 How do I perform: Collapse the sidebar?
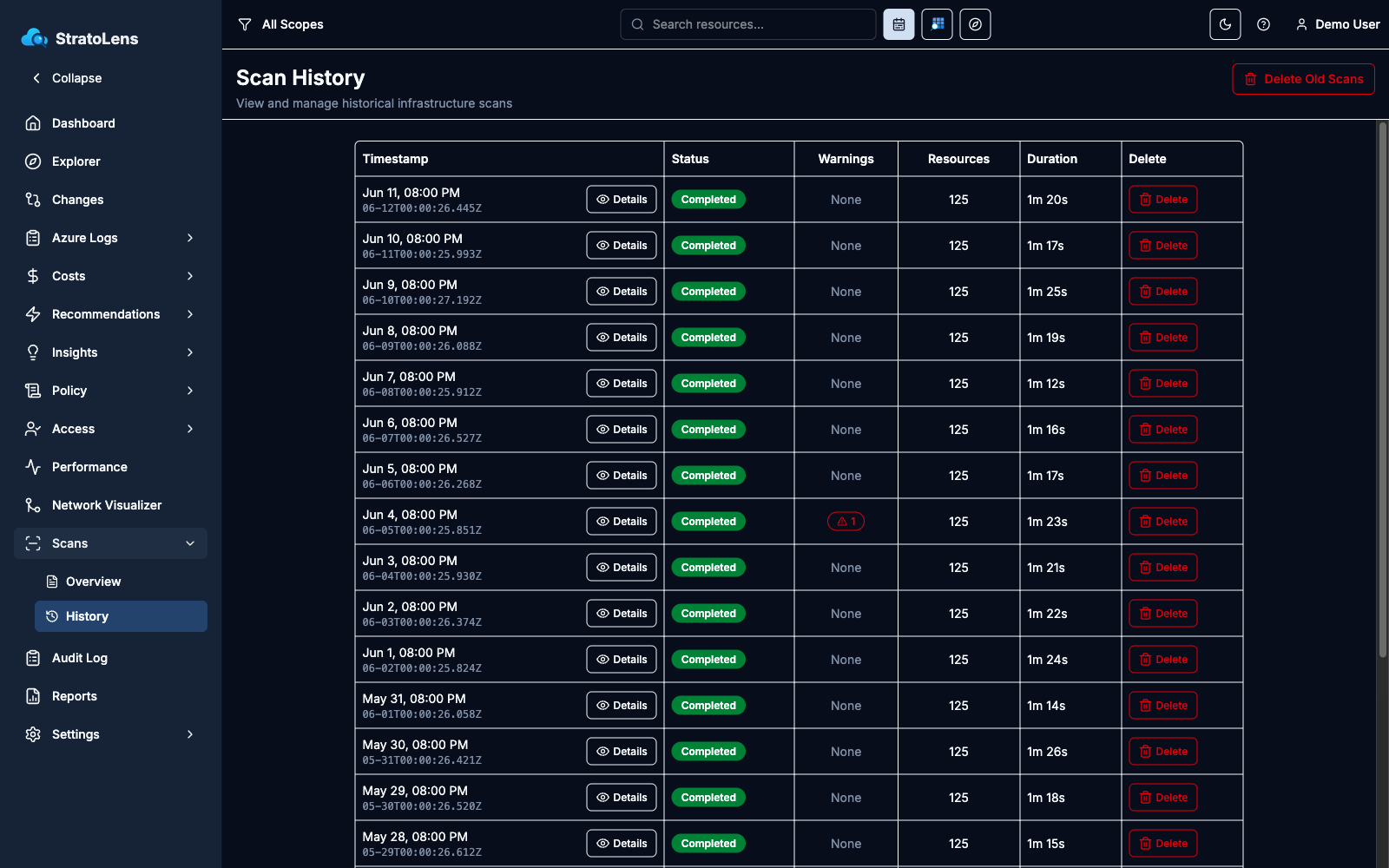click(x=68, y=78)
